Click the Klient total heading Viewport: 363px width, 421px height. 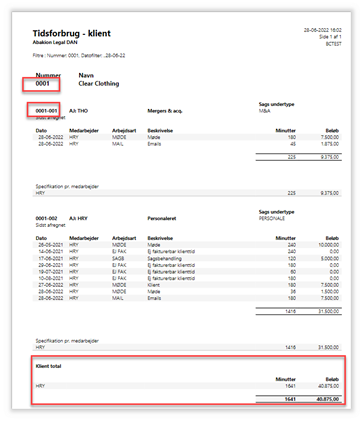pos(48,366)
